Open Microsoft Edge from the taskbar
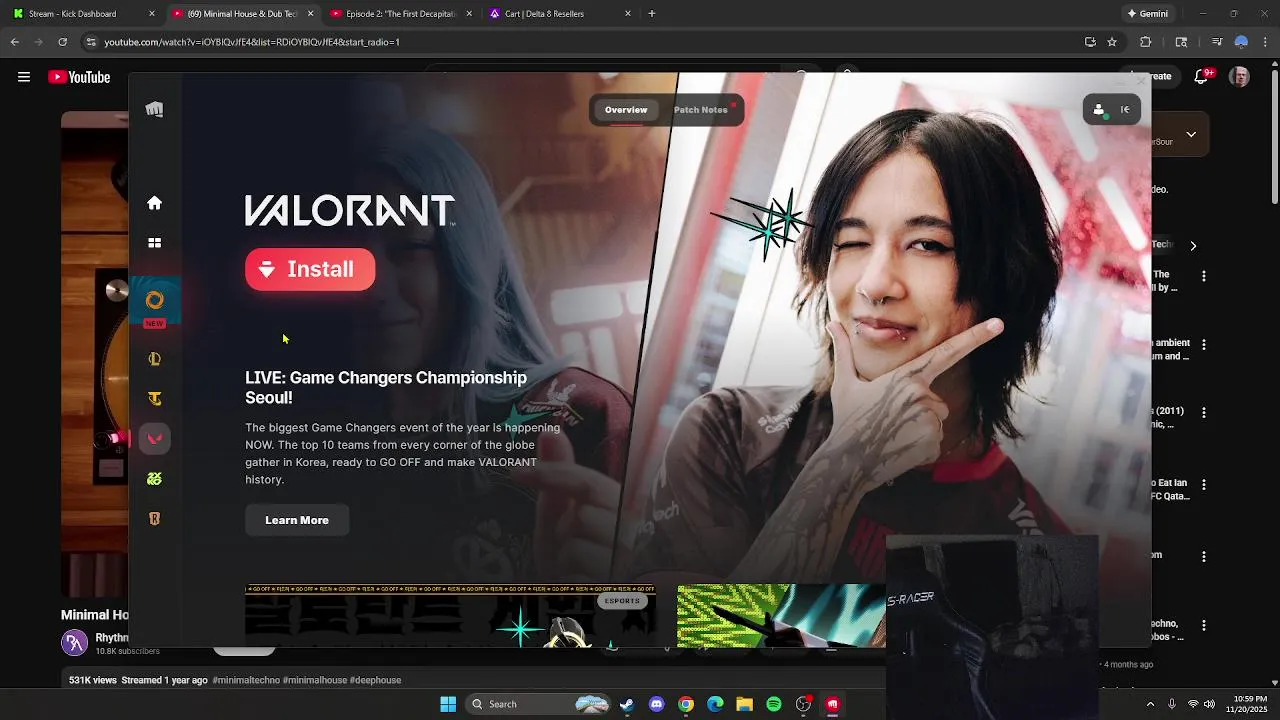 point(715,704)
